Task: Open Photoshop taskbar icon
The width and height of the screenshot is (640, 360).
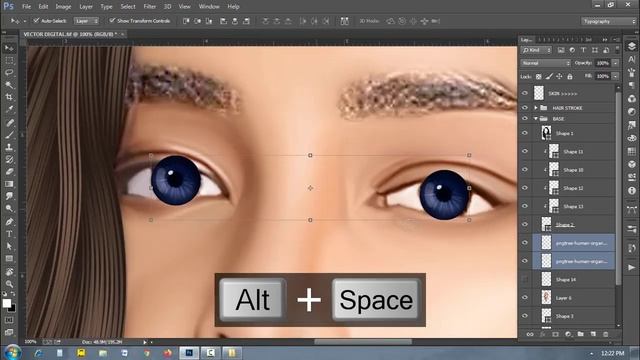Action: point(189,353)
